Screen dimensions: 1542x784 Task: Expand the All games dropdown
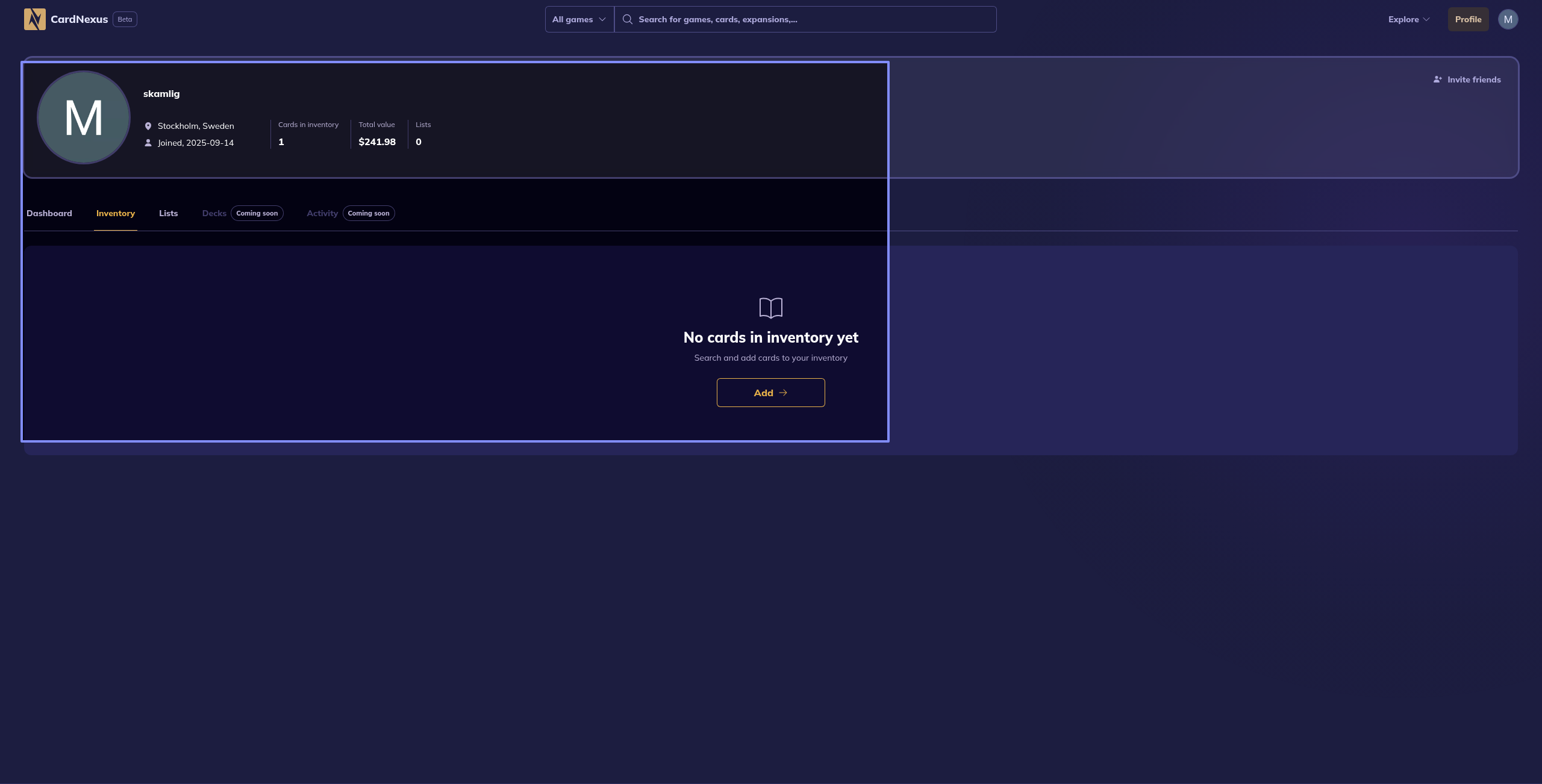[x=578, y=19]
